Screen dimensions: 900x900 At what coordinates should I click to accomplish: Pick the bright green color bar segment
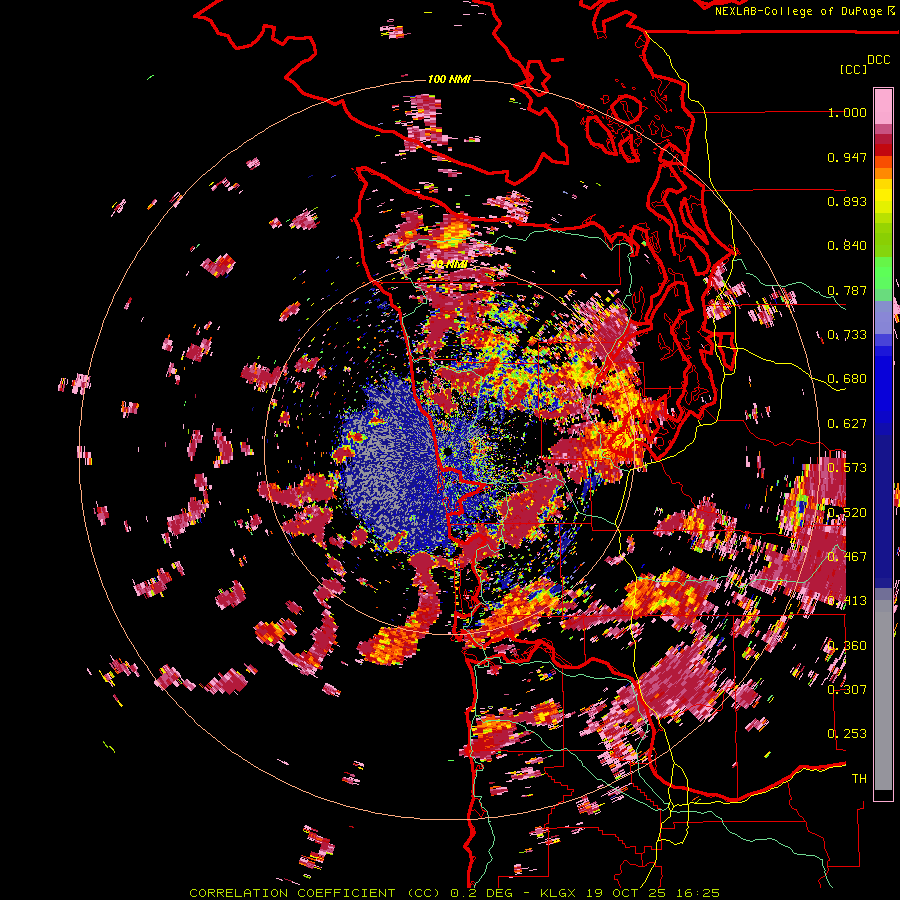(883, 273)
